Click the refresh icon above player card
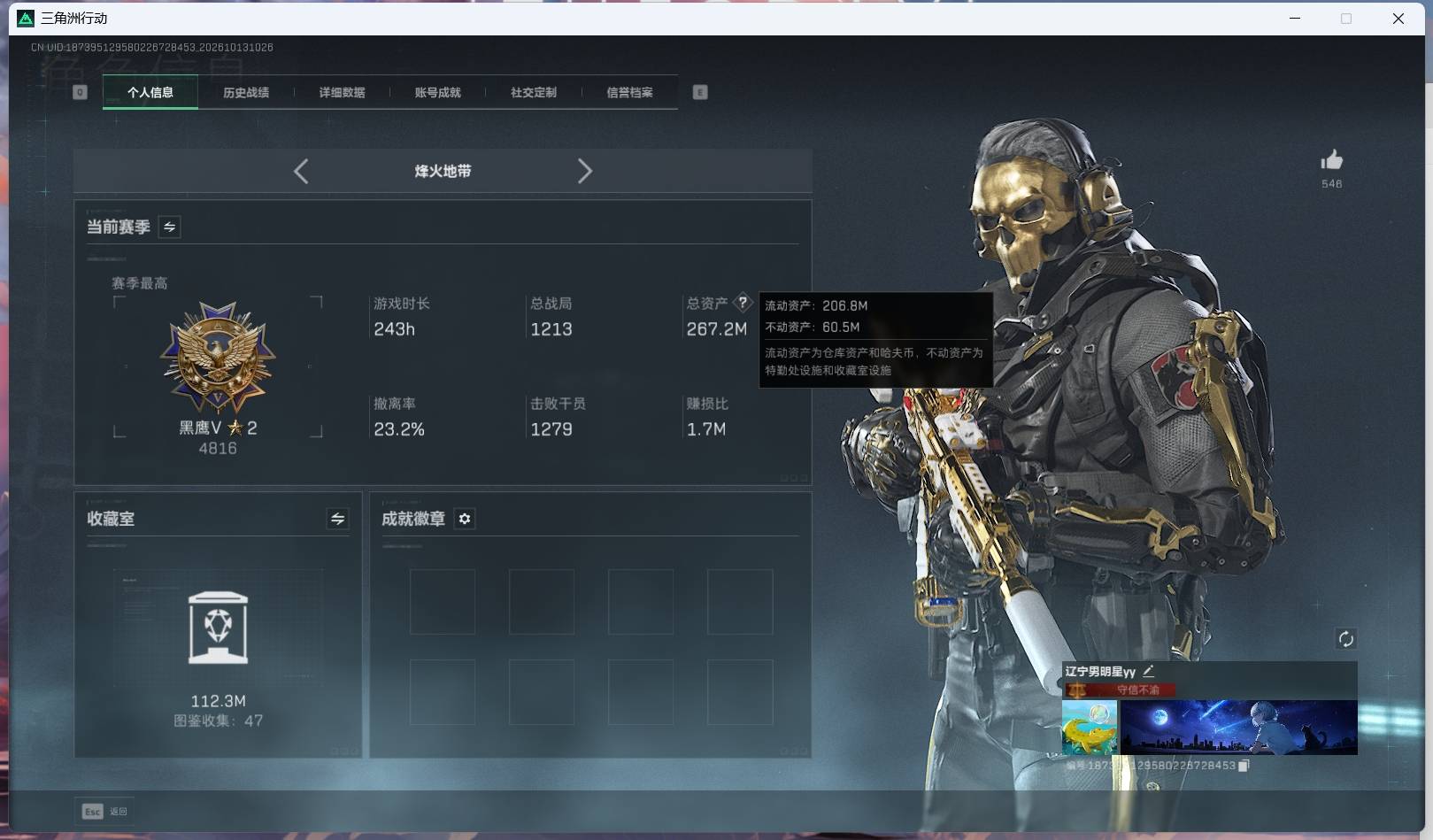 coord(1345,639)
